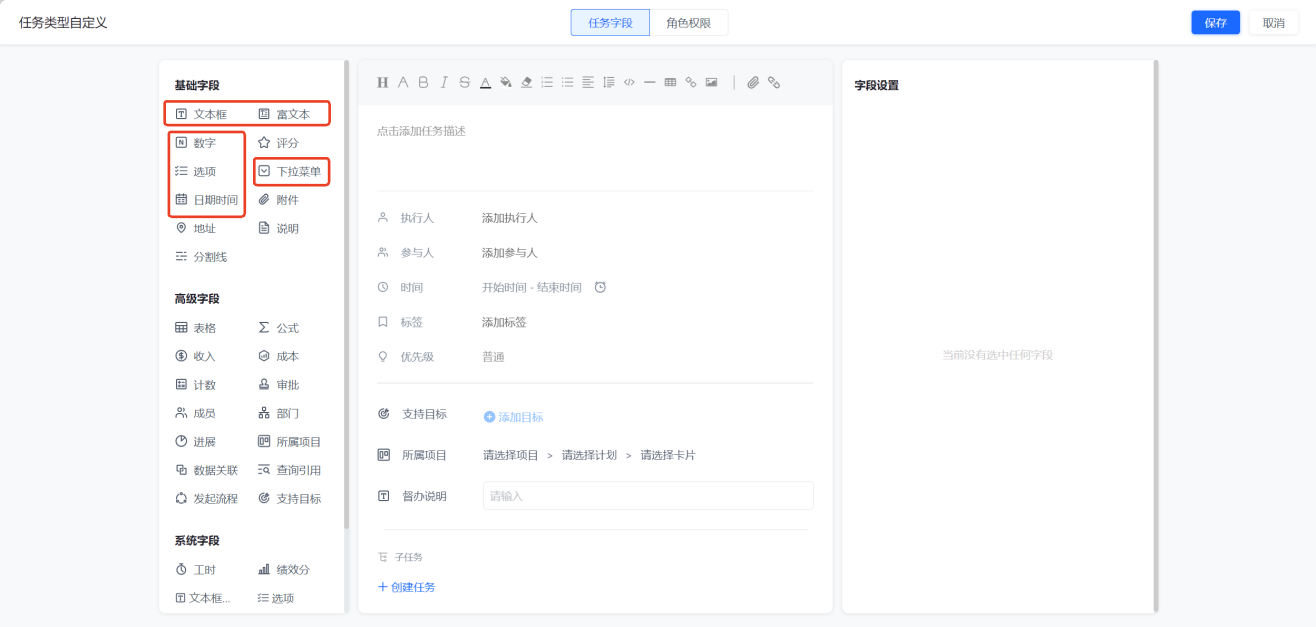Switch to the 角色权限 tab
Image resolution: width=1316 pixels, height=627 pixels.
click(689, 22)
